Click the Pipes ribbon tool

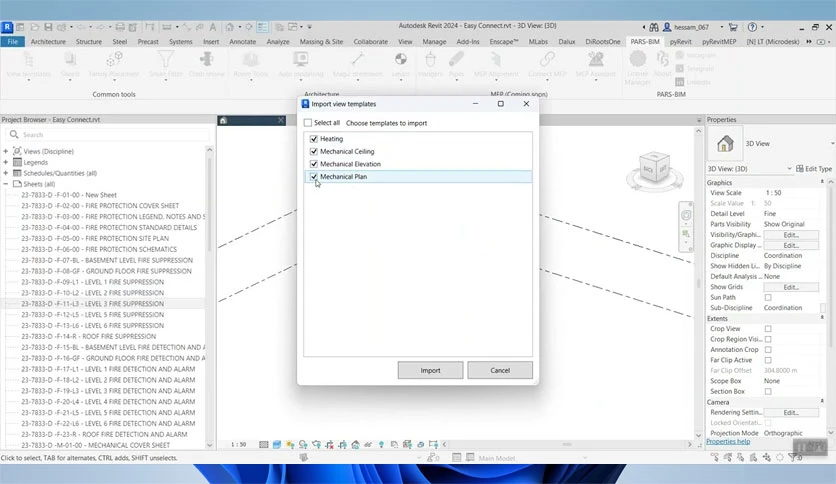[456, 65]
